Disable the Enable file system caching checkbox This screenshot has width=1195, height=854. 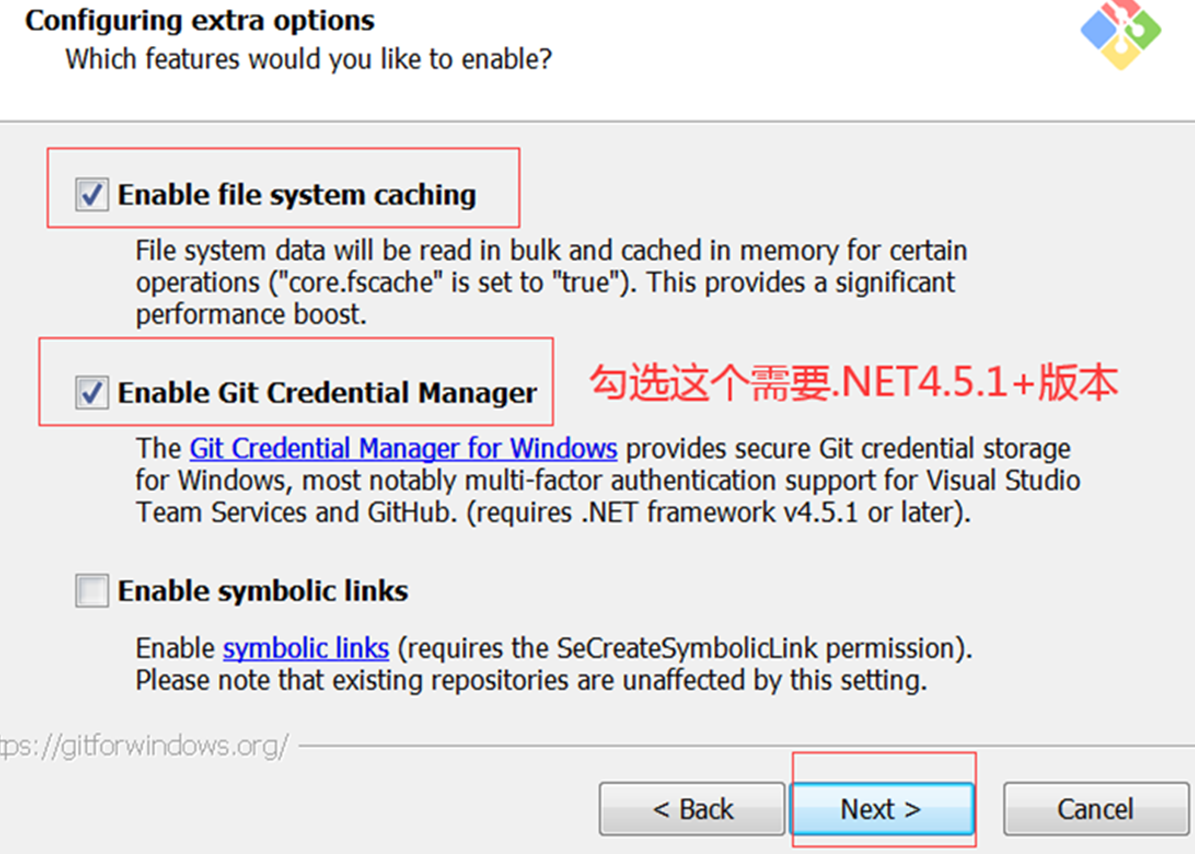coord(91,194)
